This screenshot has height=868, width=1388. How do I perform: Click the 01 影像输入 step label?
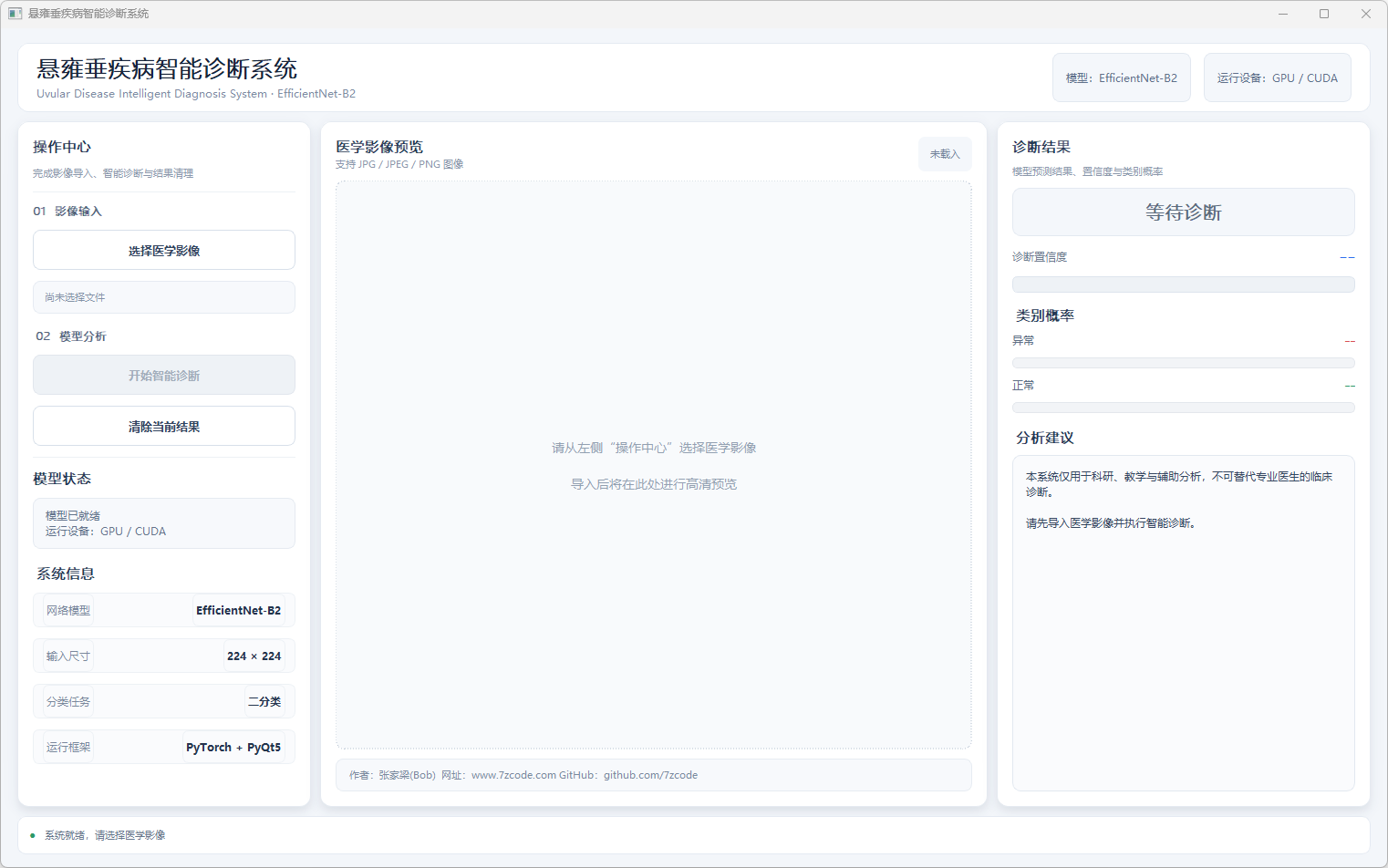(x=67, y=211)
